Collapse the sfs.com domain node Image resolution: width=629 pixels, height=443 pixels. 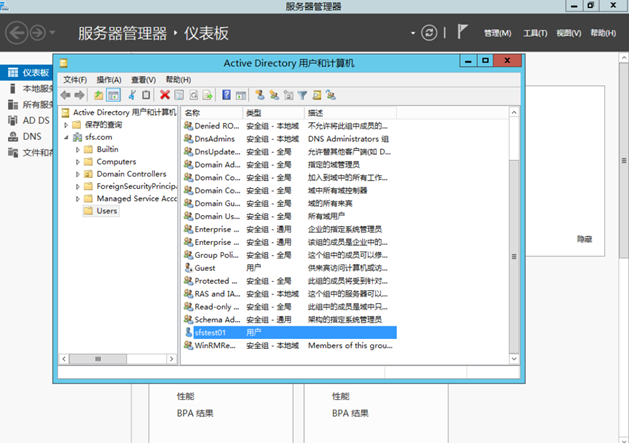(x=66, y=137)
